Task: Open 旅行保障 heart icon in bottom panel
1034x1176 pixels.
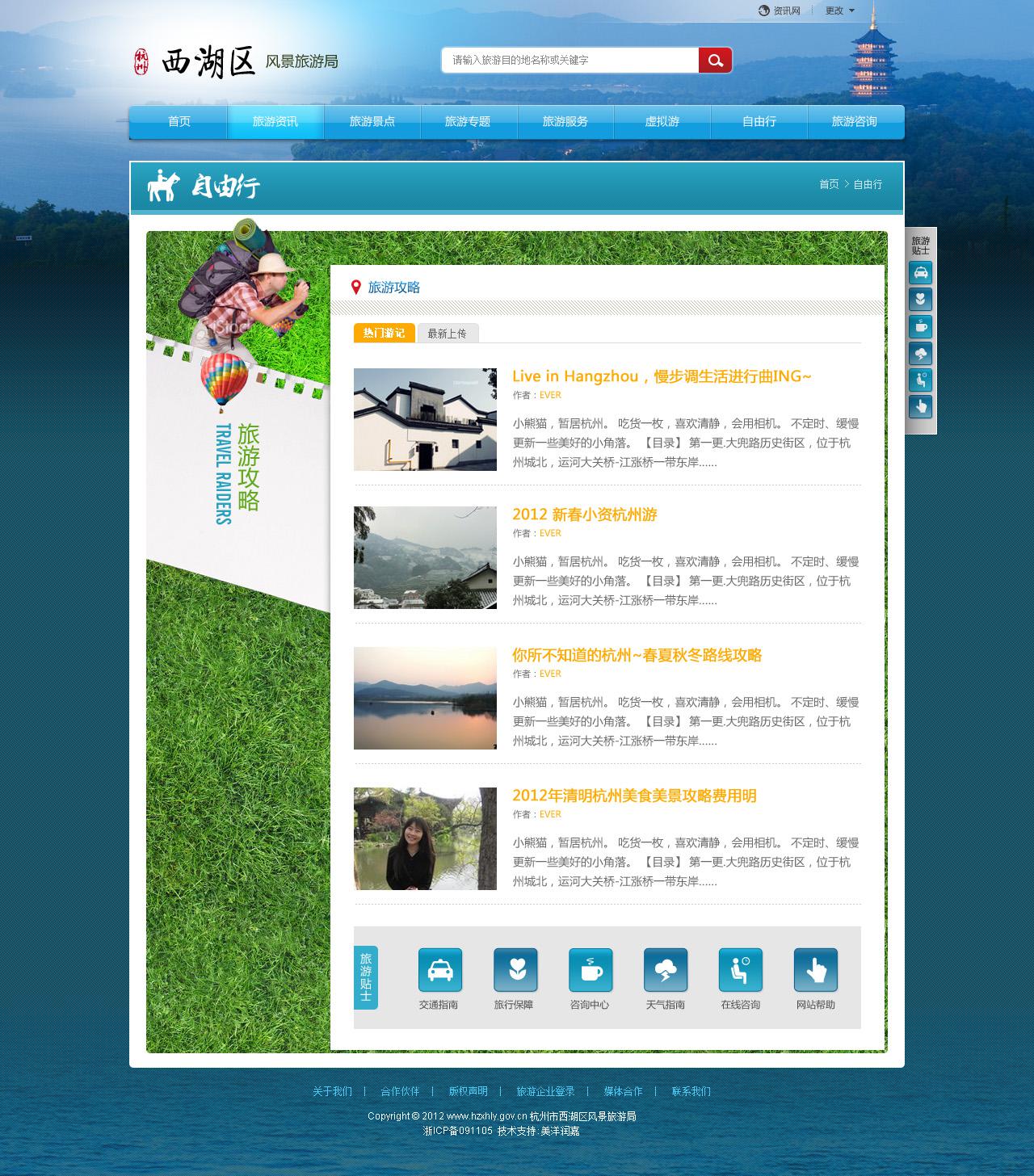Action: [x=515, y=970]
